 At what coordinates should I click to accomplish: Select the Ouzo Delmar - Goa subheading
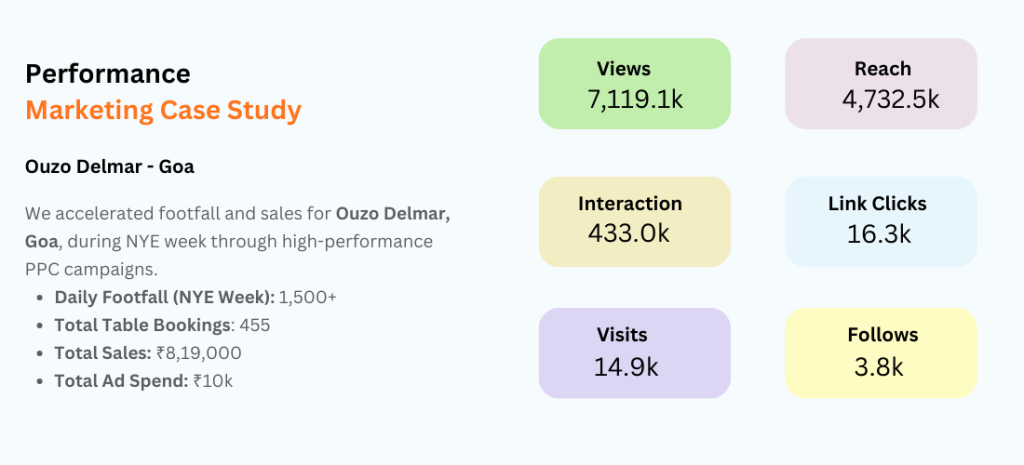pyautogui.click(x=110, y=167)
